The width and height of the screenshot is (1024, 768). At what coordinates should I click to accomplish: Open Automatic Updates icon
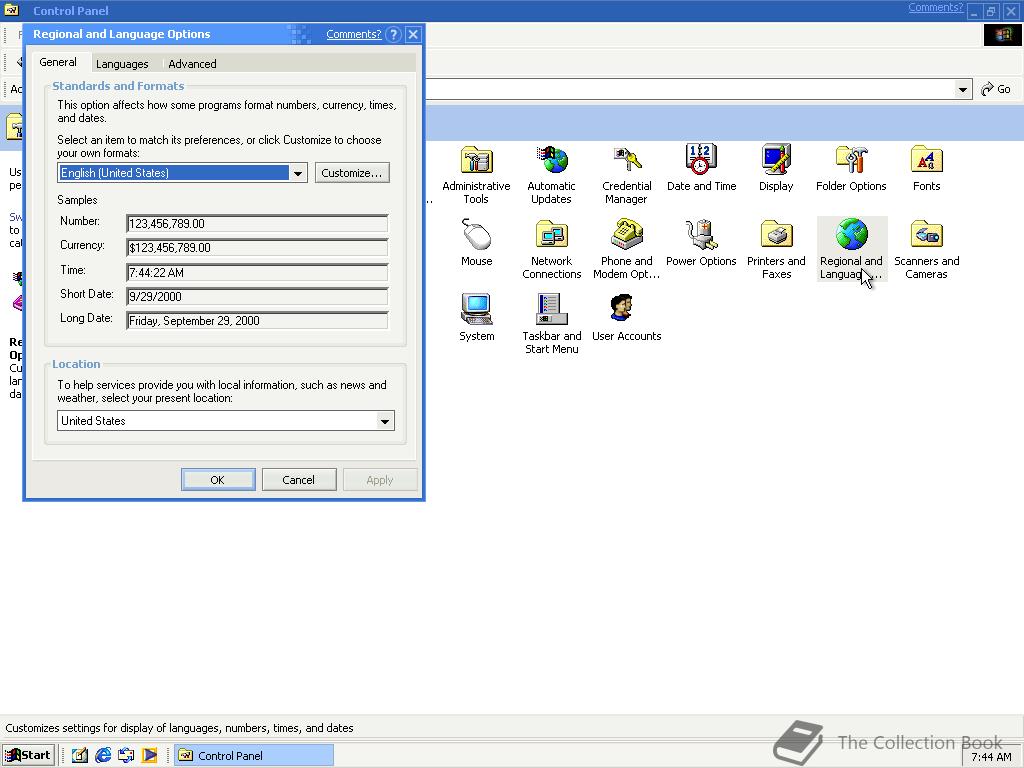click(551, 160)
